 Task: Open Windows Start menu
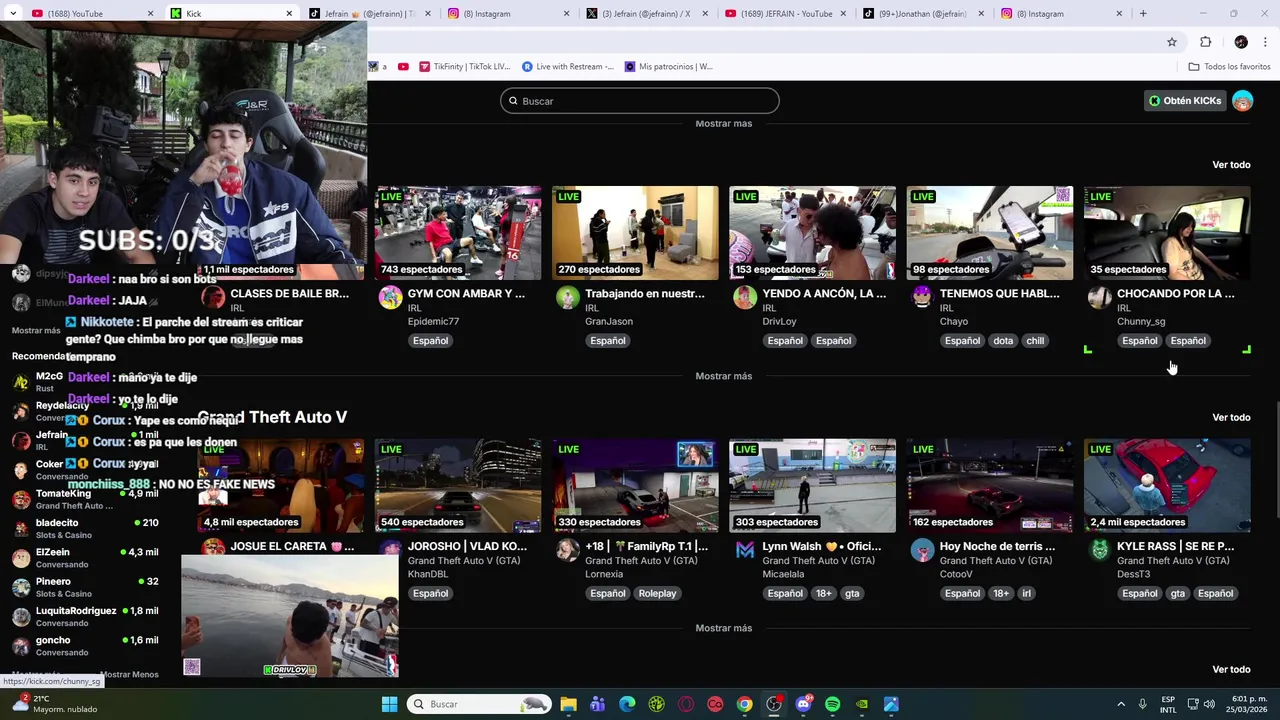[x=389, y=704]
